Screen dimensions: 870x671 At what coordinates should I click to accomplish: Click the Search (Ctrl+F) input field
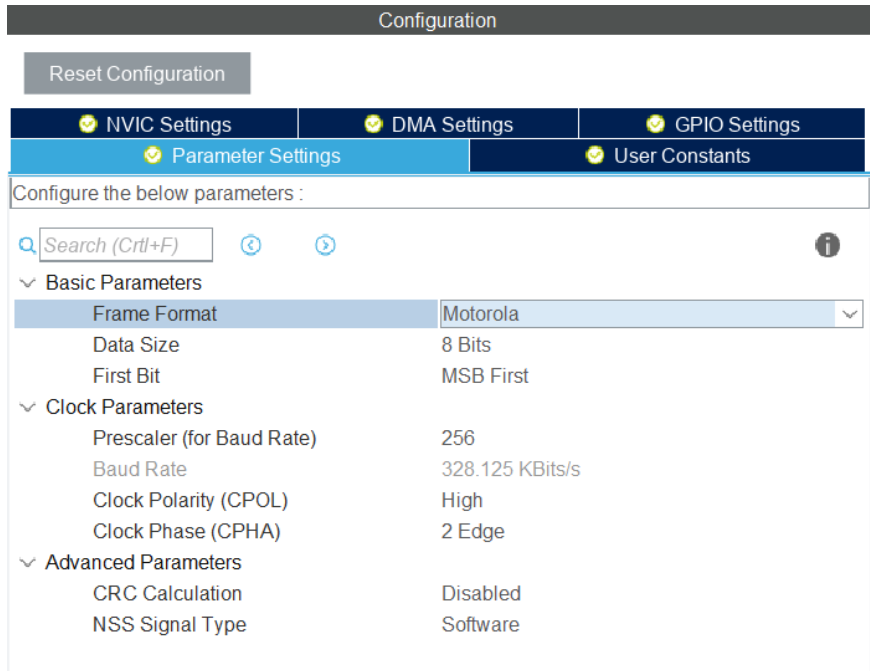[126, 245]
